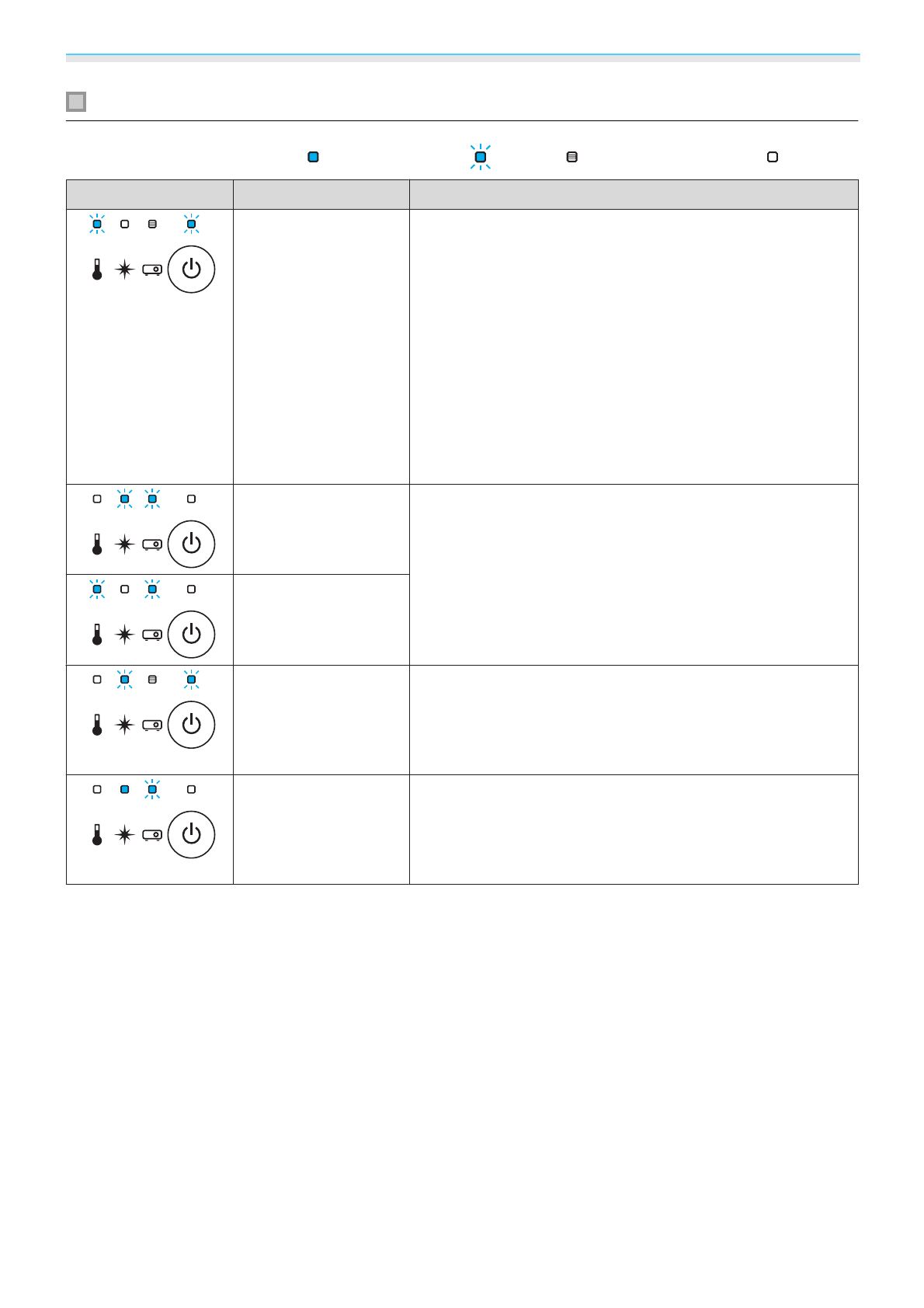
Task: Click the thermometer icon in the first table row
Action: point(97,270)
